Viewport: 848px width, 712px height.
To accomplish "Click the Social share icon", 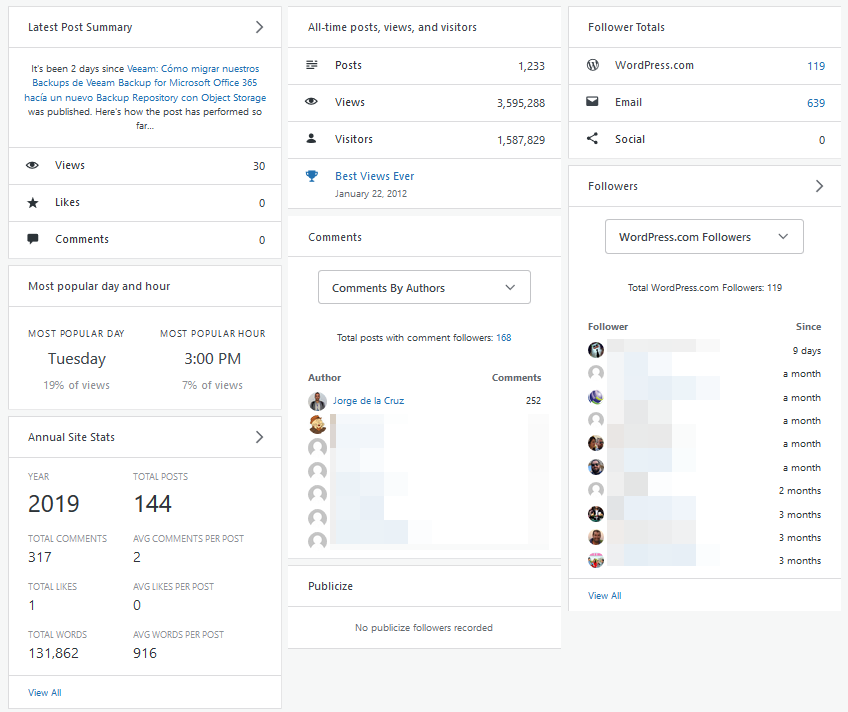I will pos(593,138).
